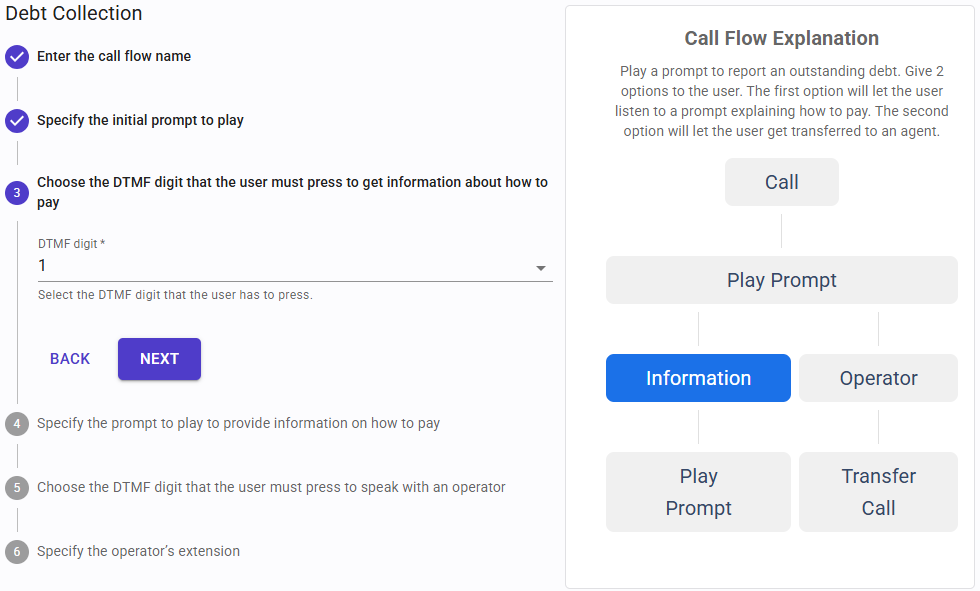Click the Play Prompt node under Information
The image size is (980, 591).
[x=698, y=492]
